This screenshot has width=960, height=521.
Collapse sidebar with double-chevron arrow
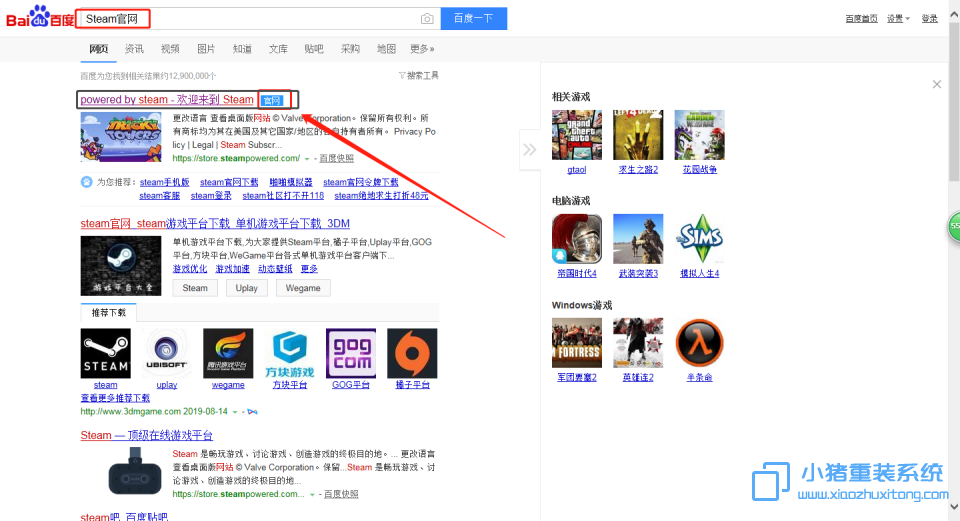pyautogui.click(x=529, y=149)
